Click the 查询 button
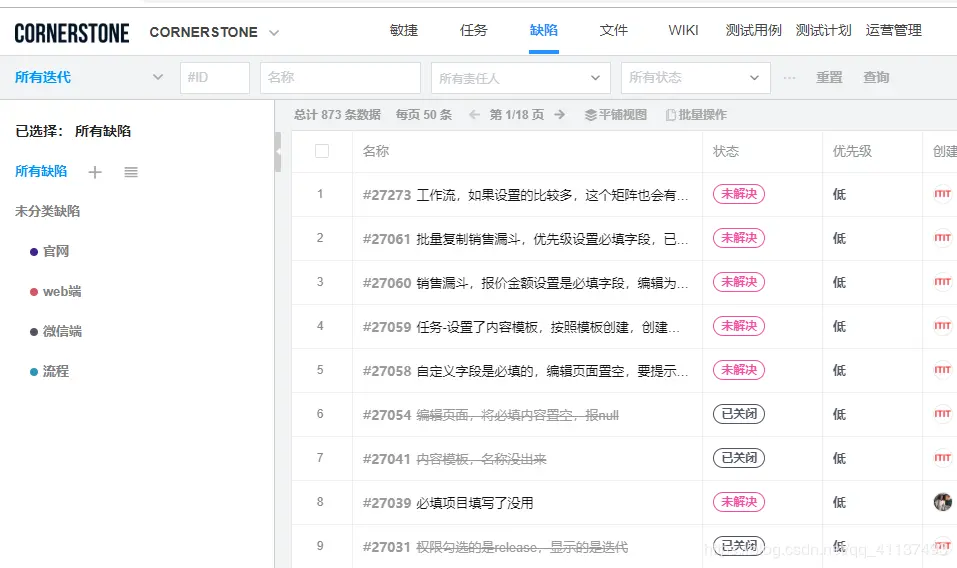 coord(876,77)
